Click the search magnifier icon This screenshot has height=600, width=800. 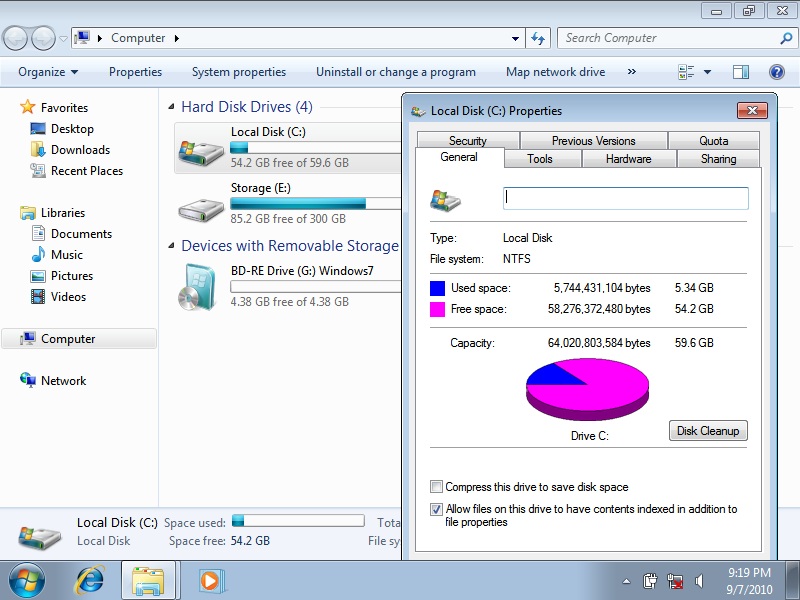(786, 38)
